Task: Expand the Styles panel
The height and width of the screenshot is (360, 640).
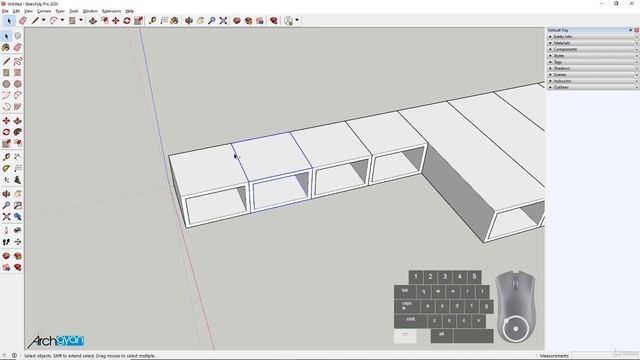Action: click(x=593, y=56)
